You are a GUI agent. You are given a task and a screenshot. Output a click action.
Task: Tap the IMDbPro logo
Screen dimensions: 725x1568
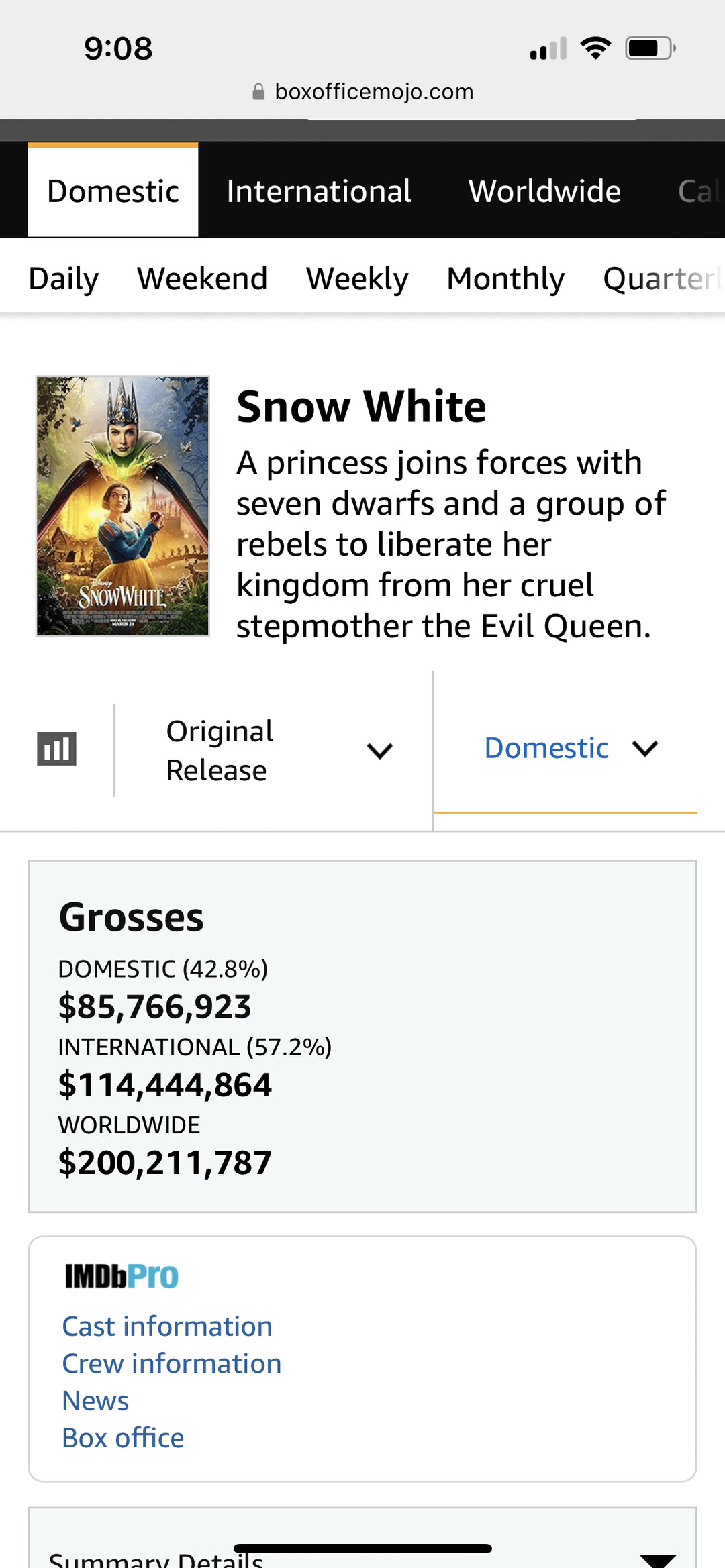point(122,1276)
